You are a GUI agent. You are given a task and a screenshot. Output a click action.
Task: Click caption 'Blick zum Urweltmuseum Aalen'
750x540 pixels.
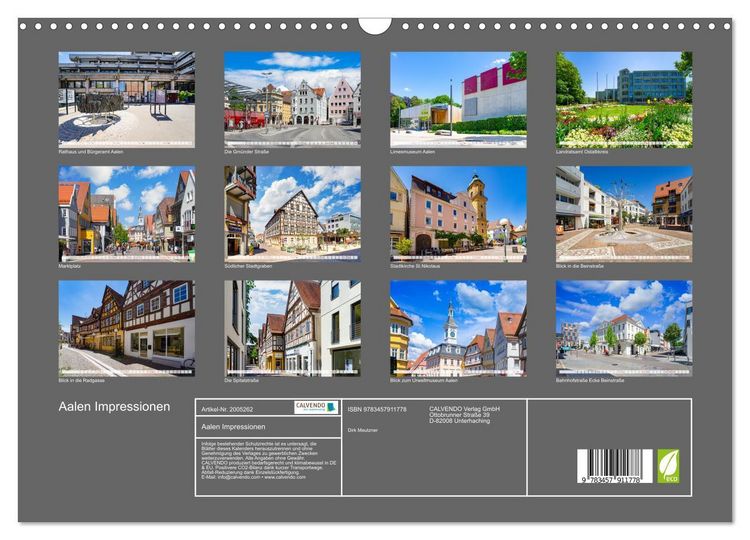click(x=424, y=380)
